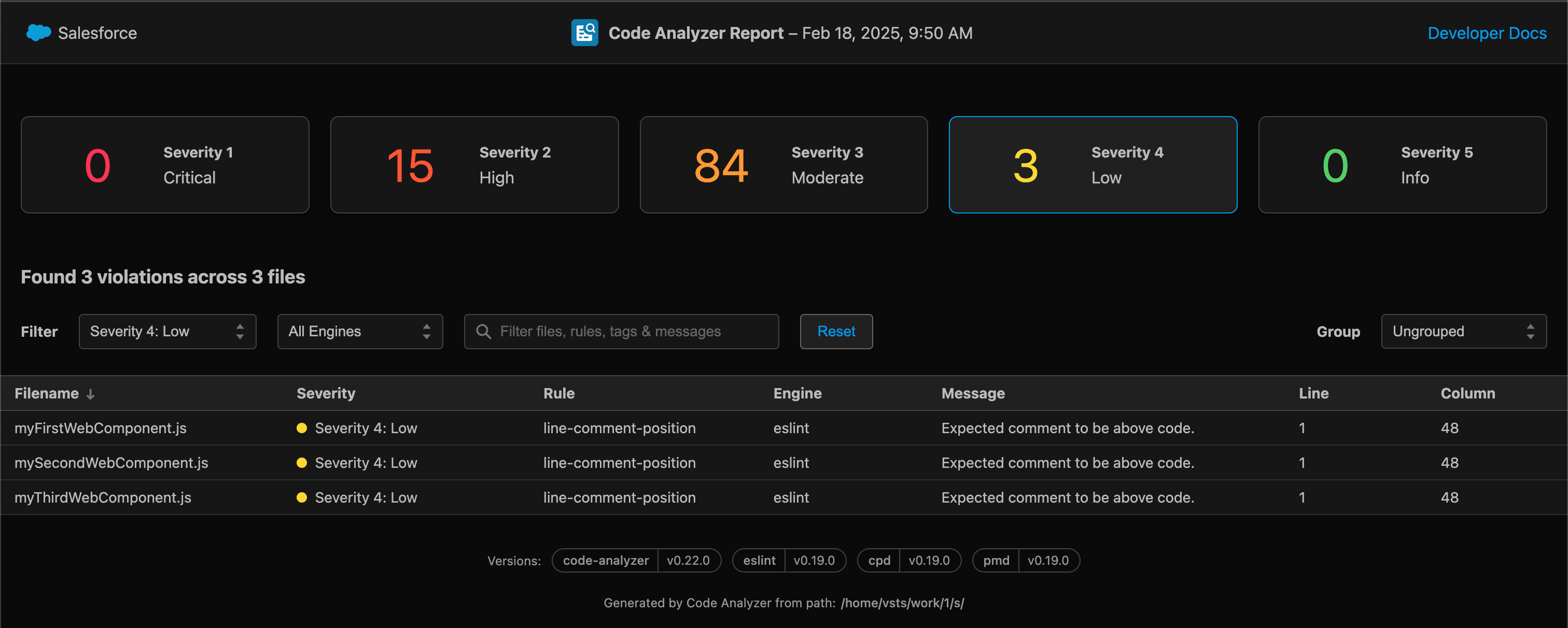Click yellow severity dot for mySecondWebComponent.js

(x=301, y=463)
